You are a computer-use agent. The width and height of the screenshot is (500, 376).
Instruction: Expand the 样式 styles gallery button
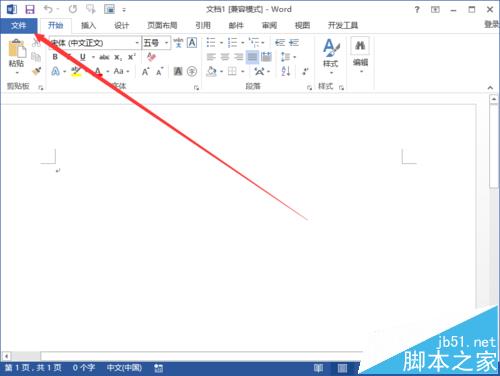[331, 57]
